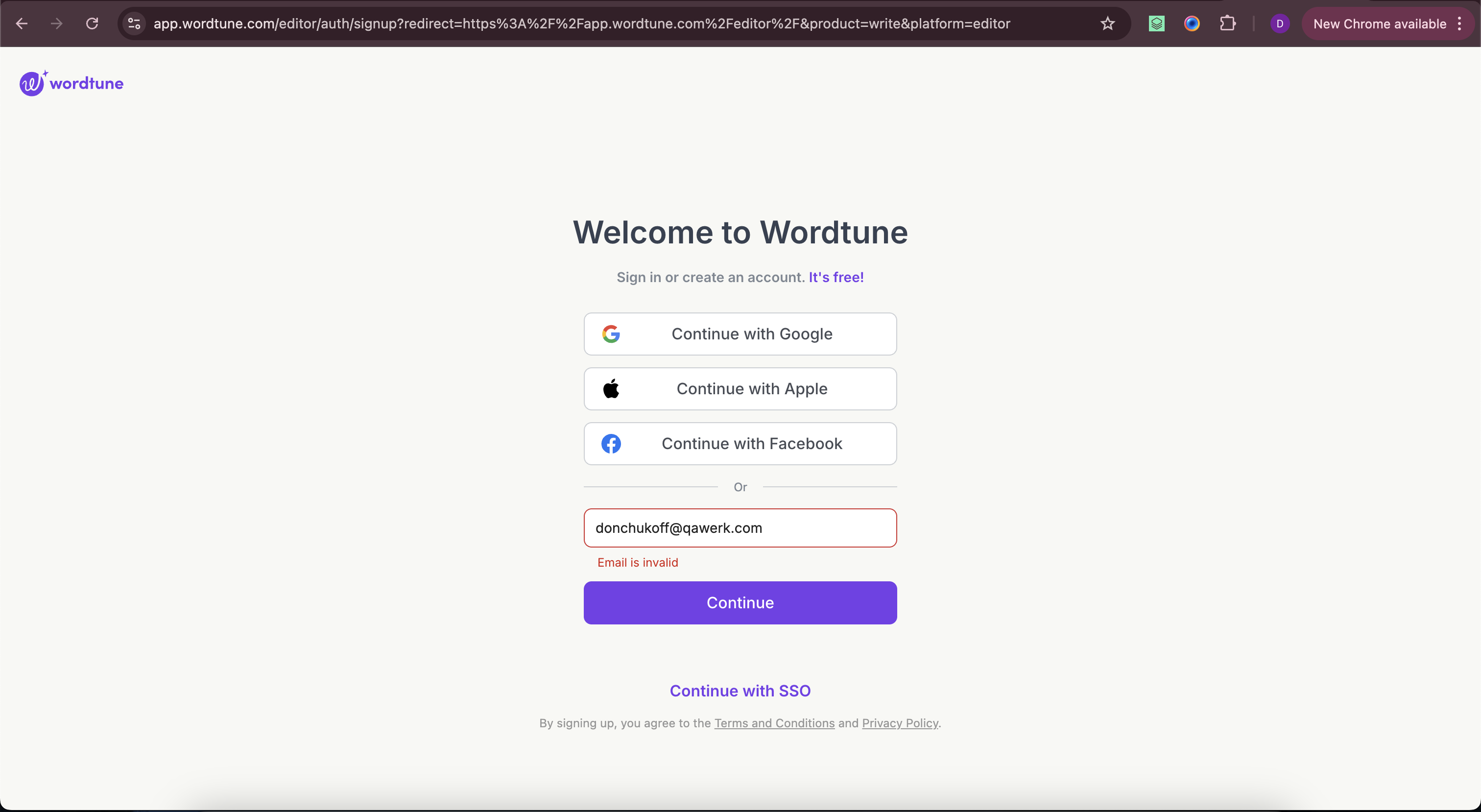Click the browser forward arrow

coord(56,24)
